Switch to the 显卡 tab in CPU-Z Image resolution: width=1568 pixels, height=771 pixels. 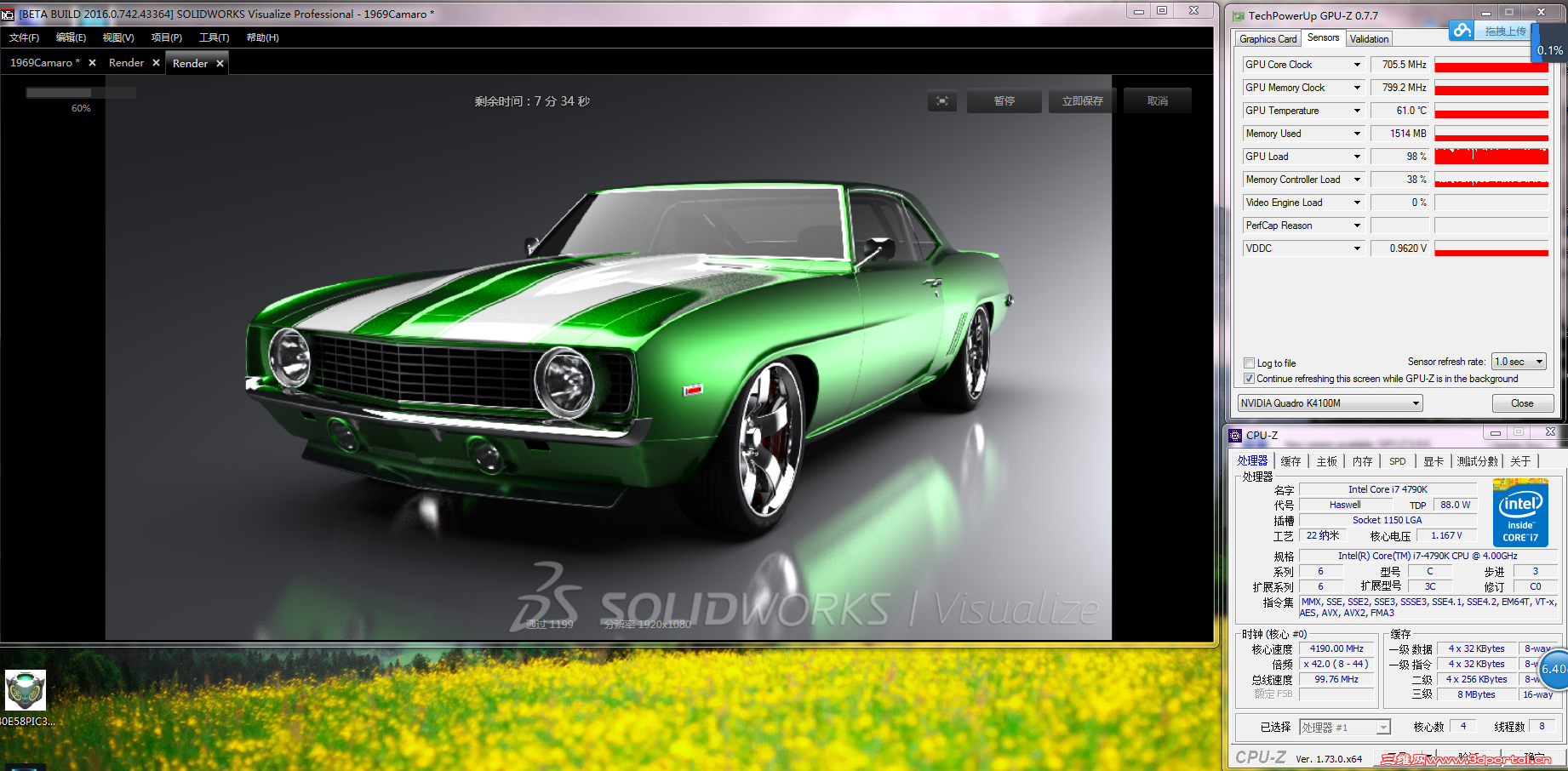(1434, 461)
